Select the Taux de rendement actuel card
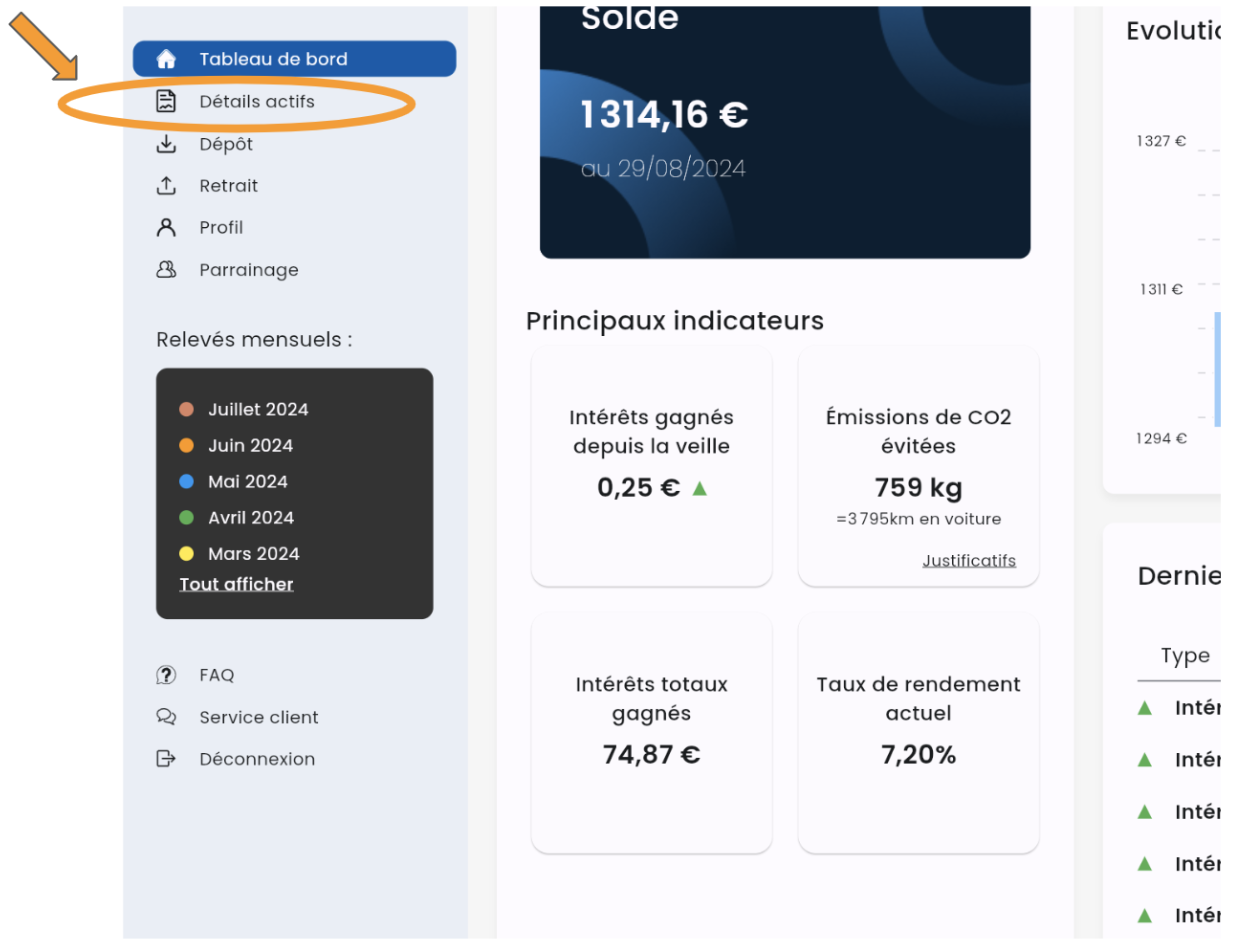This screenshot has height=944, width=1236. [919, 733]
